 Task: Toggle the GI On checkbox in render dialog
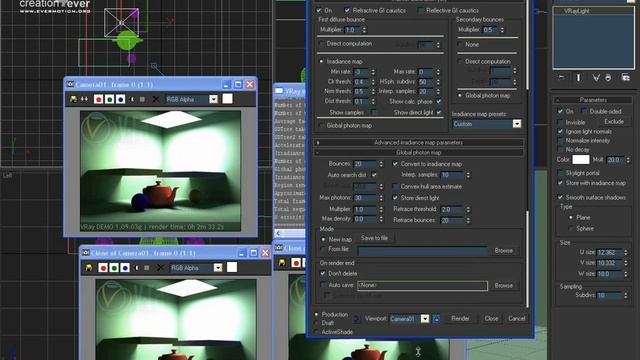tap(319, 10)
